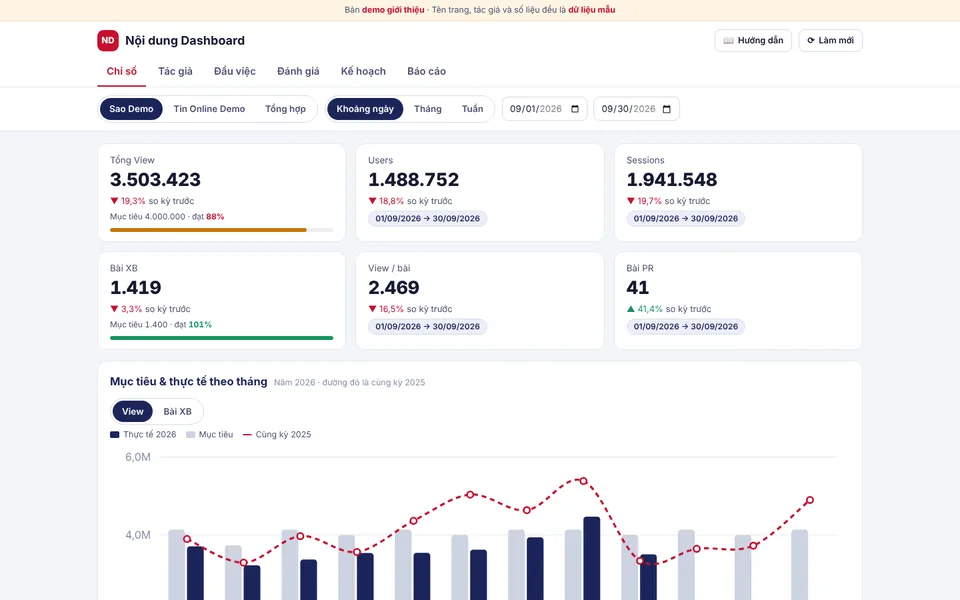This screenshot has height=600, width=960.
Task: Switch period mode to Tuần
Action: (x=472, y=109)
